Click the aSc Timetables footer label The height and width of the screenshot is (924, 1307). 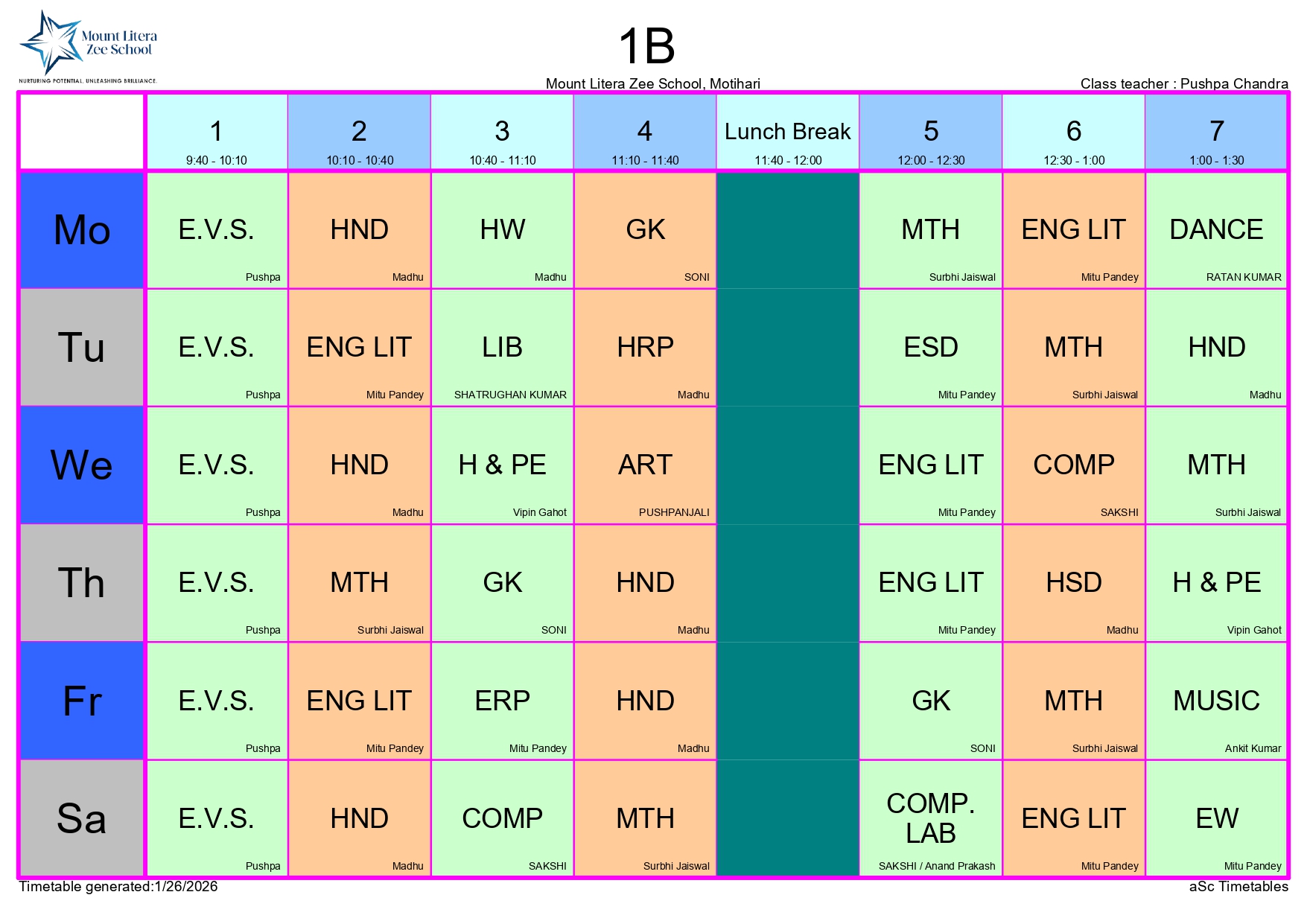pyautogui.click(x=1238, y=887)
